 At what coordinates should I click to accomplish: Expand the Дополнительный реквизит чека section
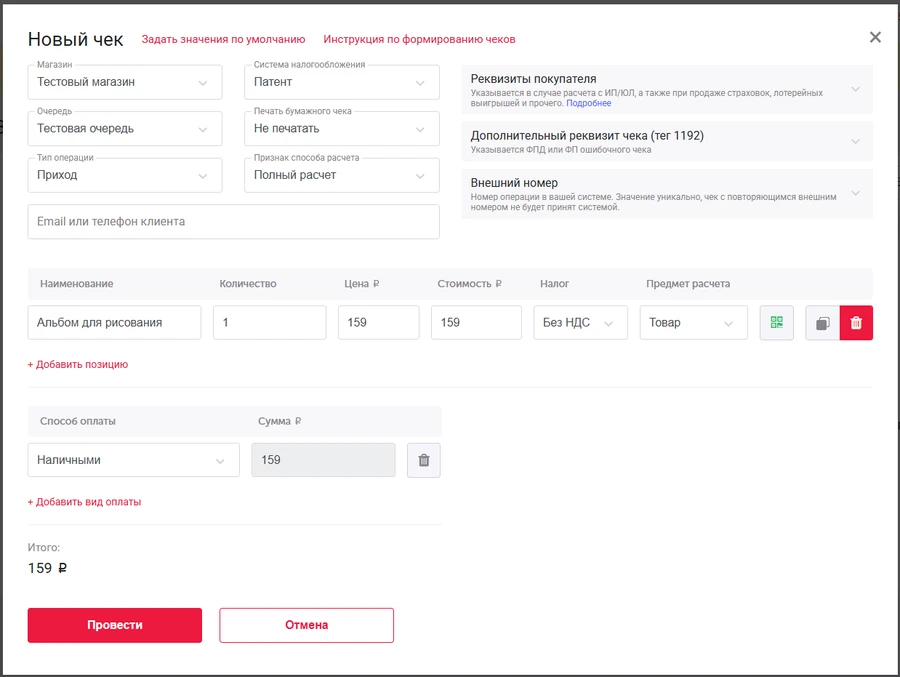(x=666, y=141)
